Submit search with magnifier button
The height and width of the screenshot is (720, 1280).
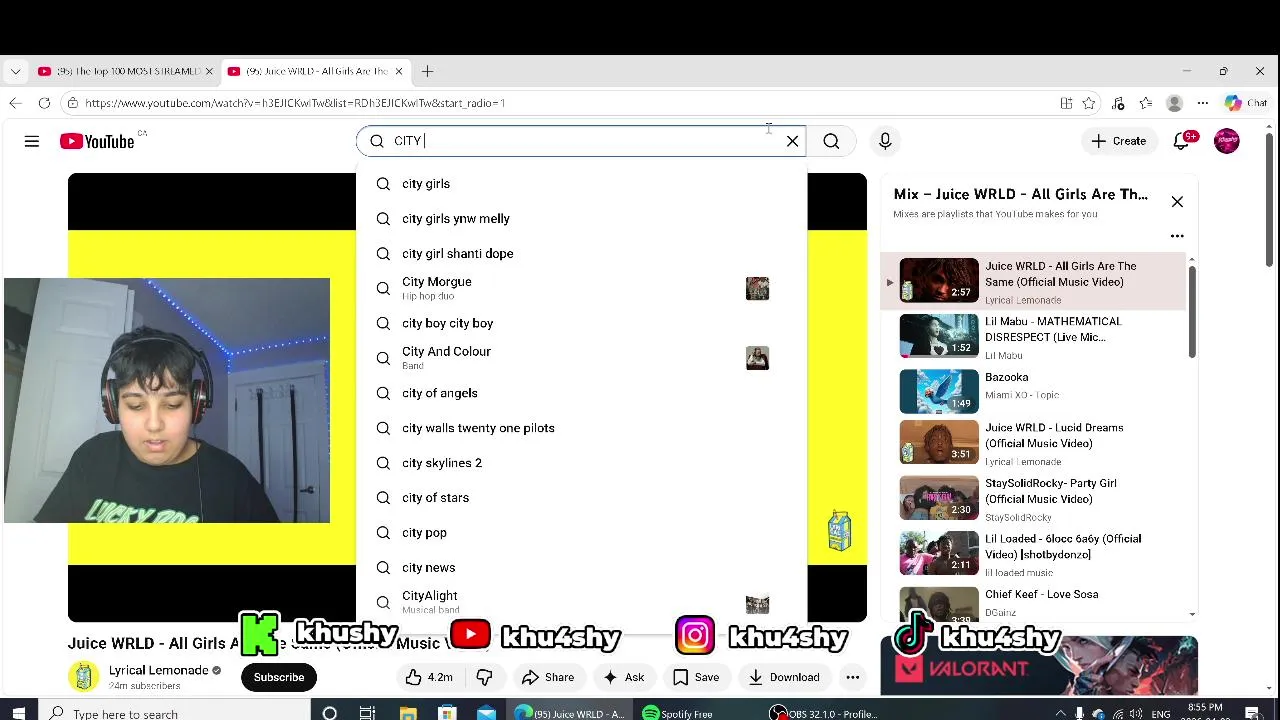[831, 141]
